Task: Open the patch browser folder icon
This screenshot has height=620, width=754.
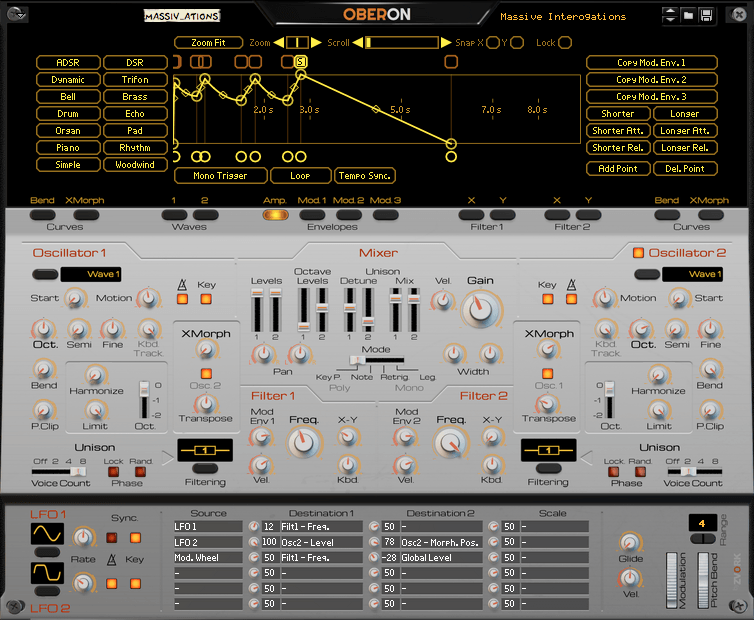Action: (x=688, y=15)
